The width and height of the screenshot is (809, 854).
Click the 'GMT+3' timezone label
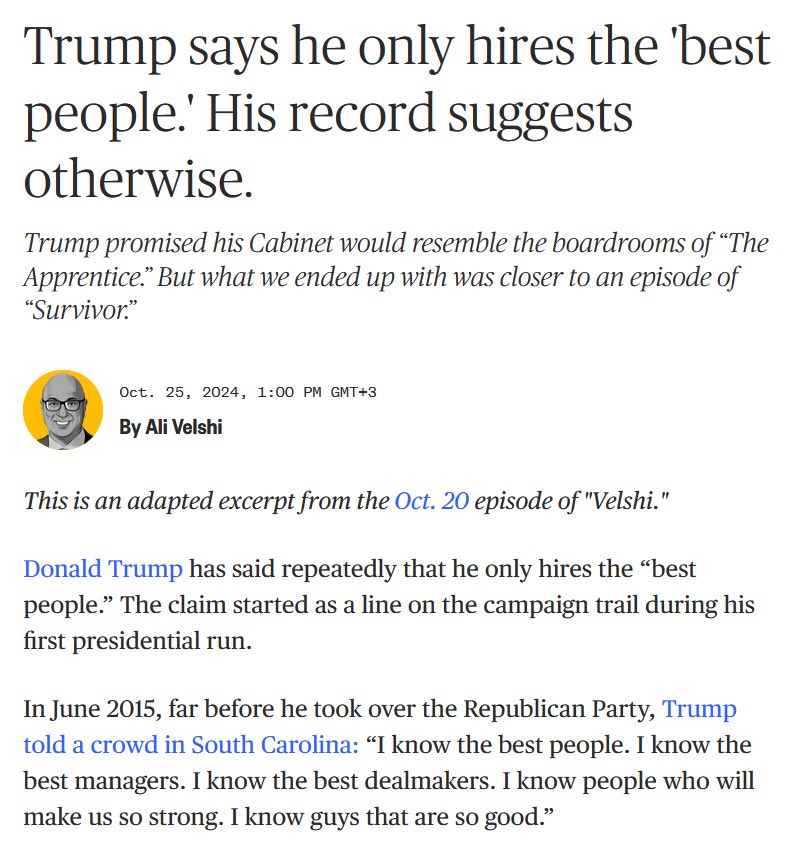354,392
